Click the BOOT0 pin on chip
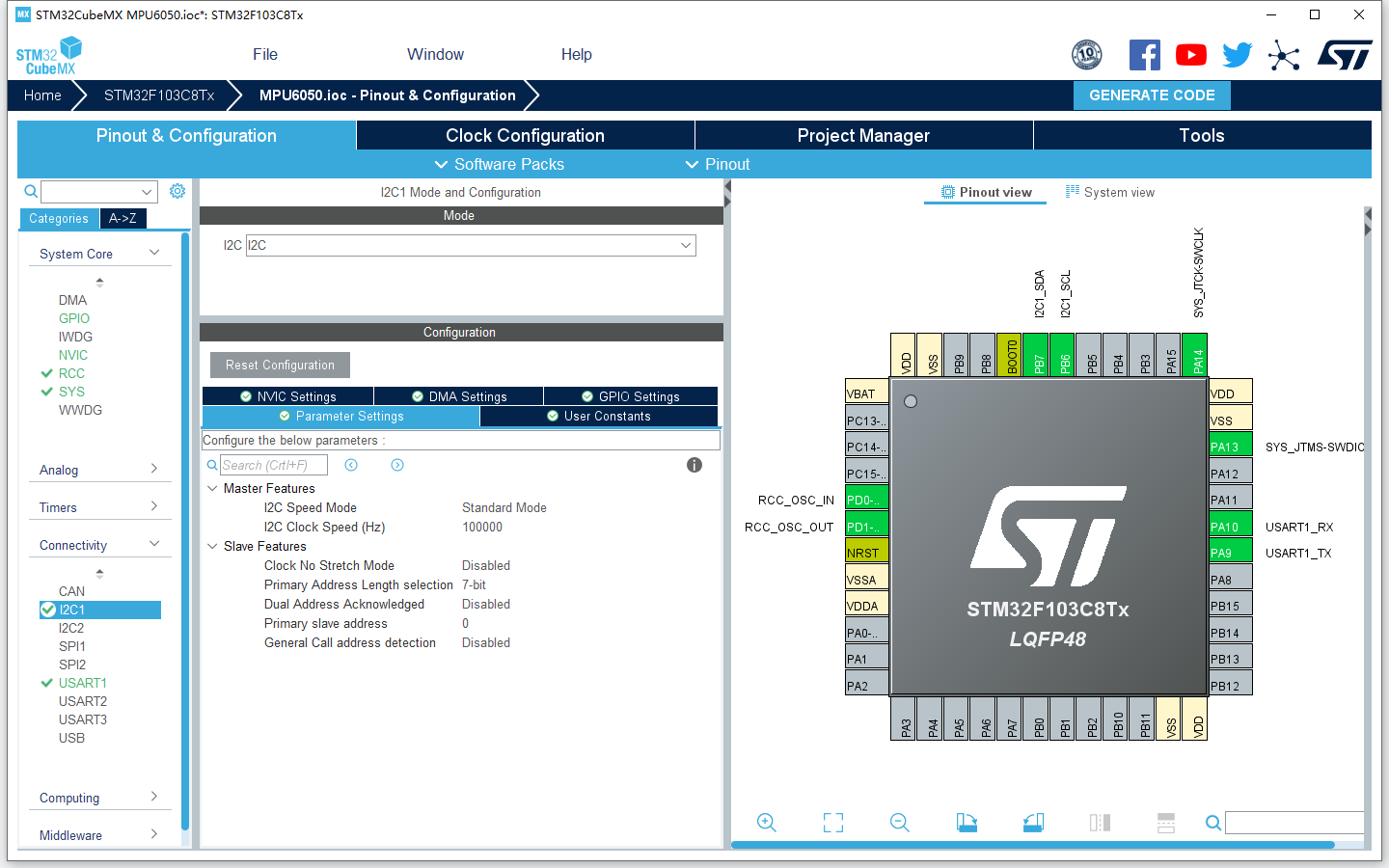Image resolution: width=1389 pixels, height=868 pixels. click(x=1008, y=355)
